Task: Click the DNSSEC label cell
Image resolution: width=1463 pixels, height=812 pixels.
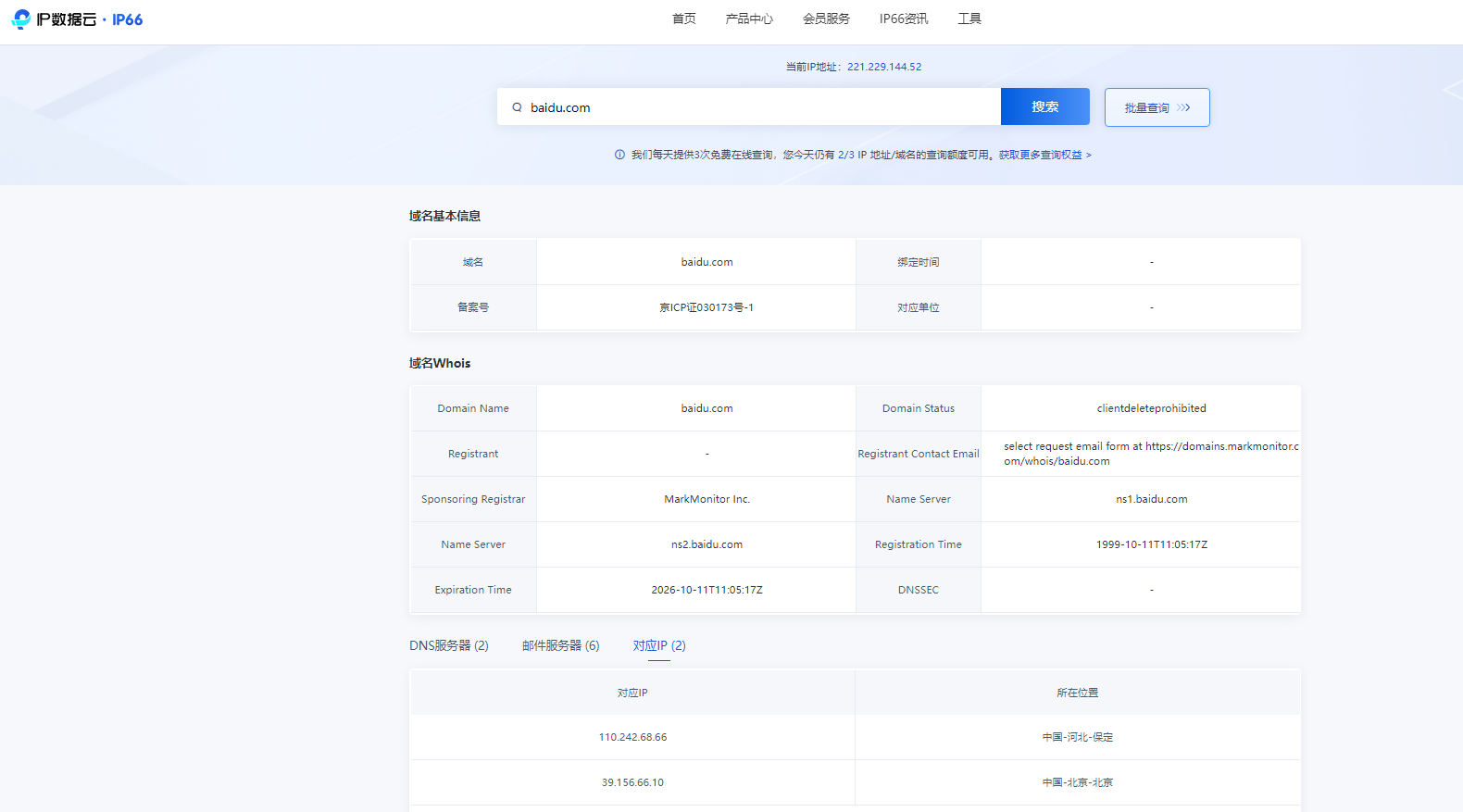Action: [919, 590]
